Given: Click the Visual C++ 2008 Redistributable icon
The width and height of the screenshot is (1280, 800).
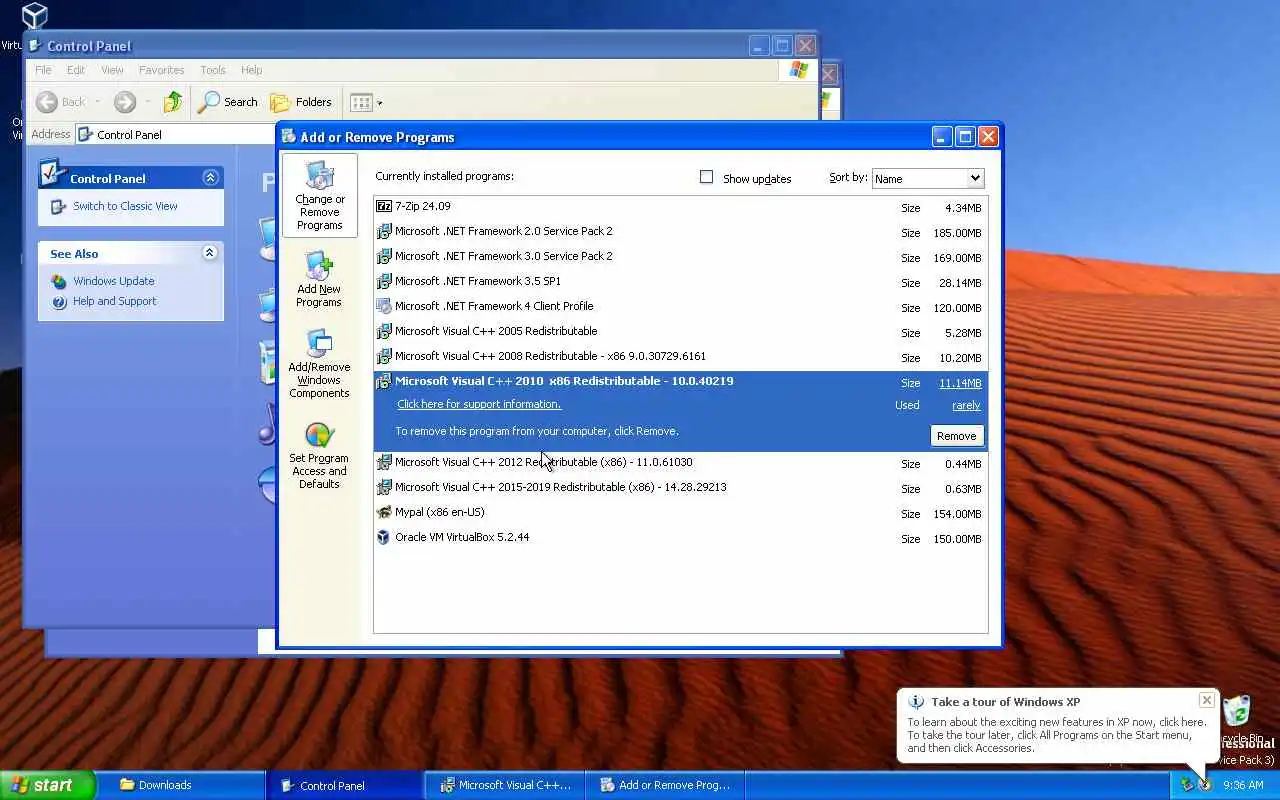Looking at the screenshot, I should coord(384,356).
